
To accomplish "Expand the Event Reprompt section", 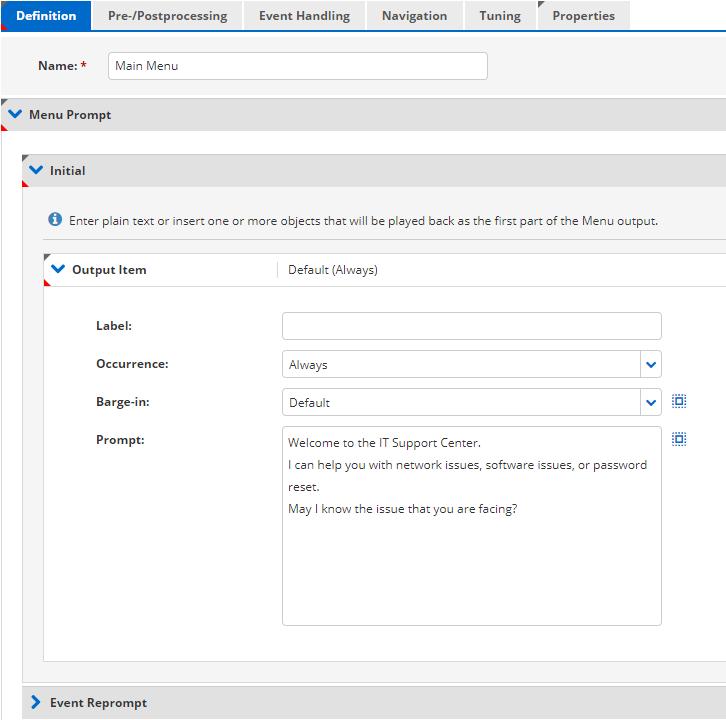I will pos(37,703).
